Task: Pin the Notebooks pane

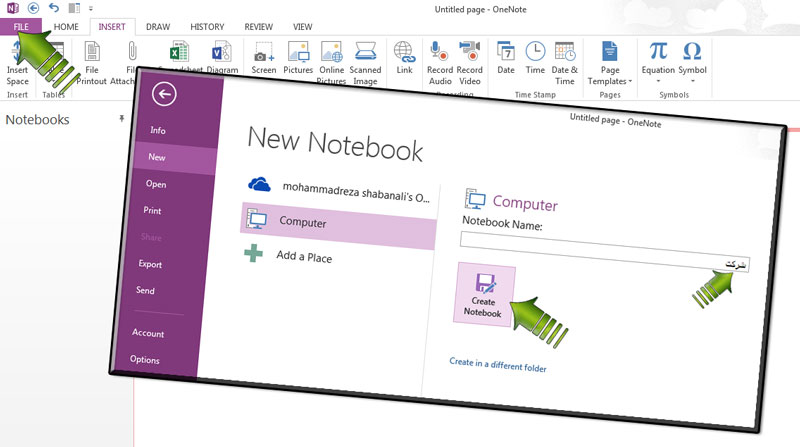Action: click(x=121, y=119)
